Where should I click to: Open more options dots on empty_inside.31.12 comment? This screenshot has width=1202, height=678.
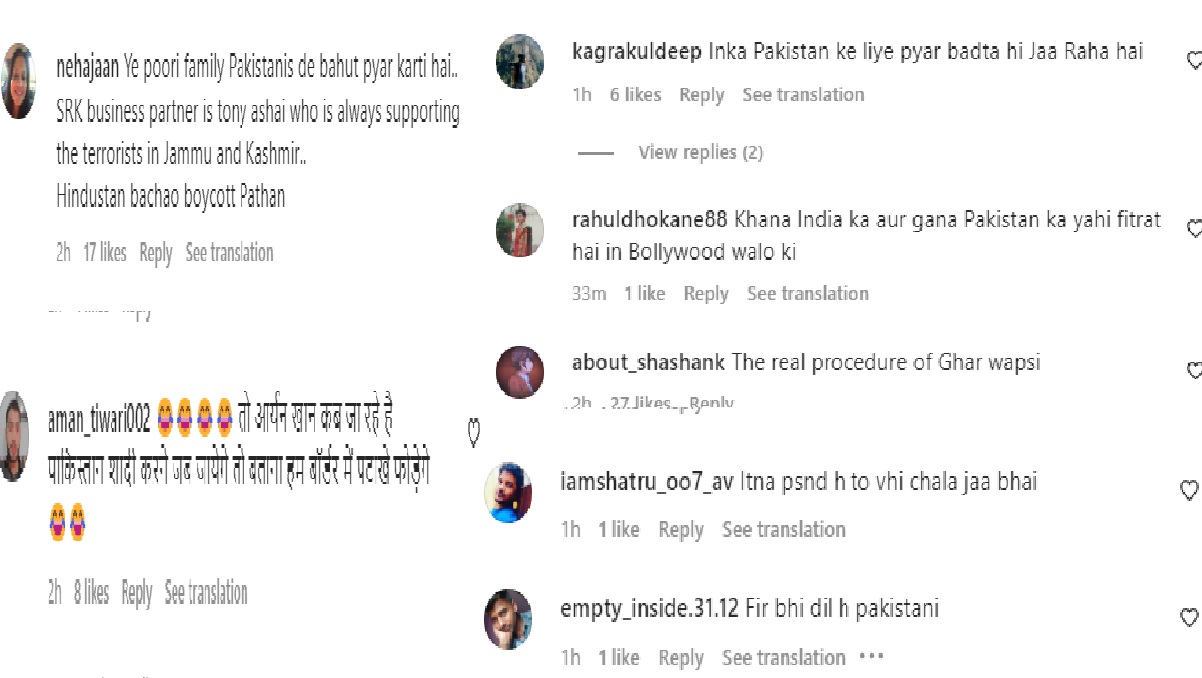(x=871, y=657)
